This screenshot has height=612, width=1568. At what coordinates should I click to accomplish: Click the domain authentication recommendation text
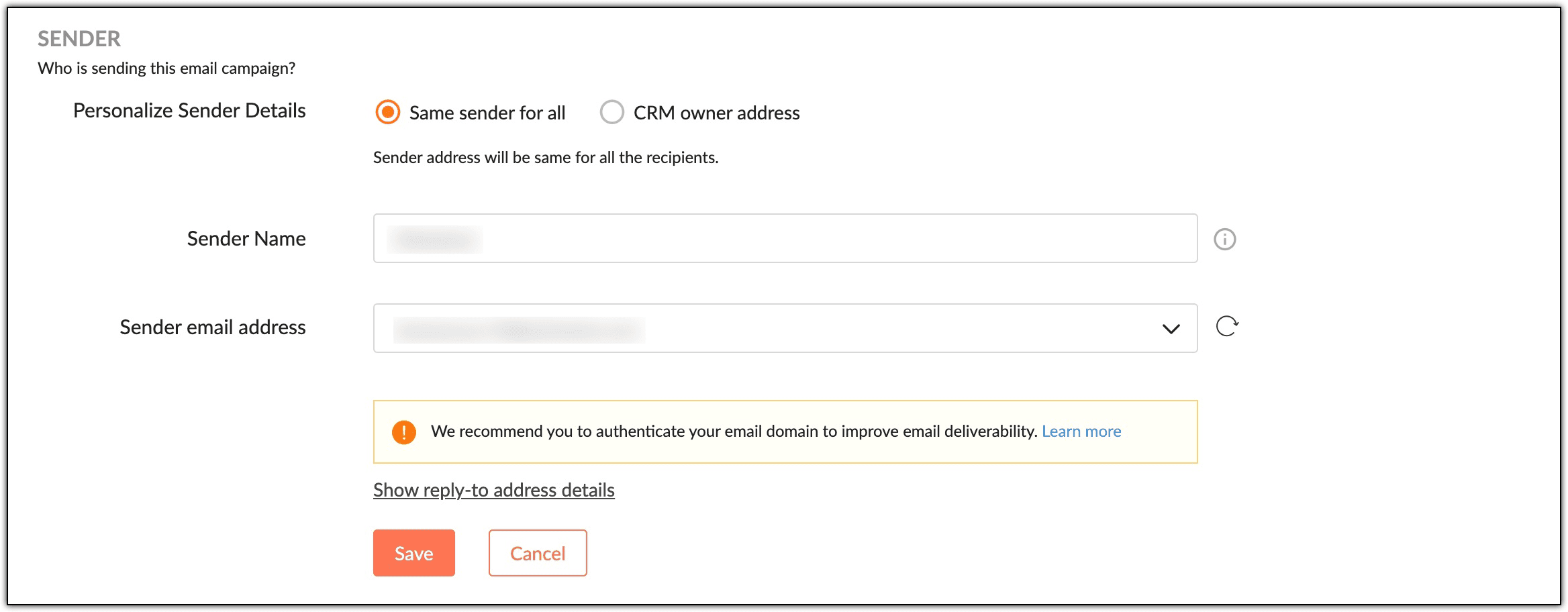(734, 431)
